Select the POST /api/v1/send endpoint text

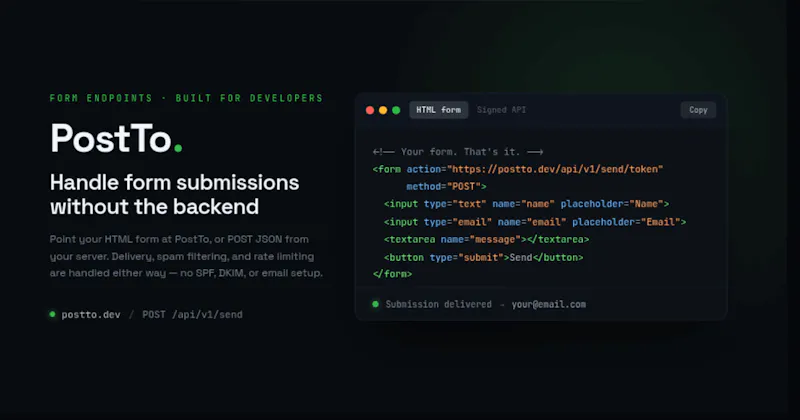coord(192,315)
